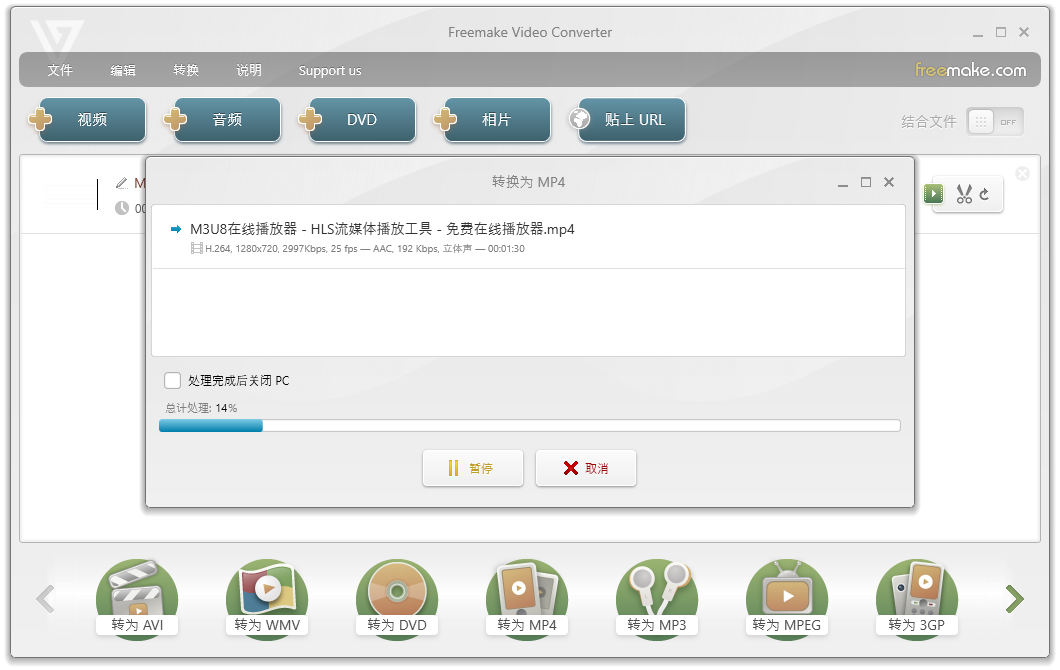Add a video file with 视频 button

tap(93, 120)
